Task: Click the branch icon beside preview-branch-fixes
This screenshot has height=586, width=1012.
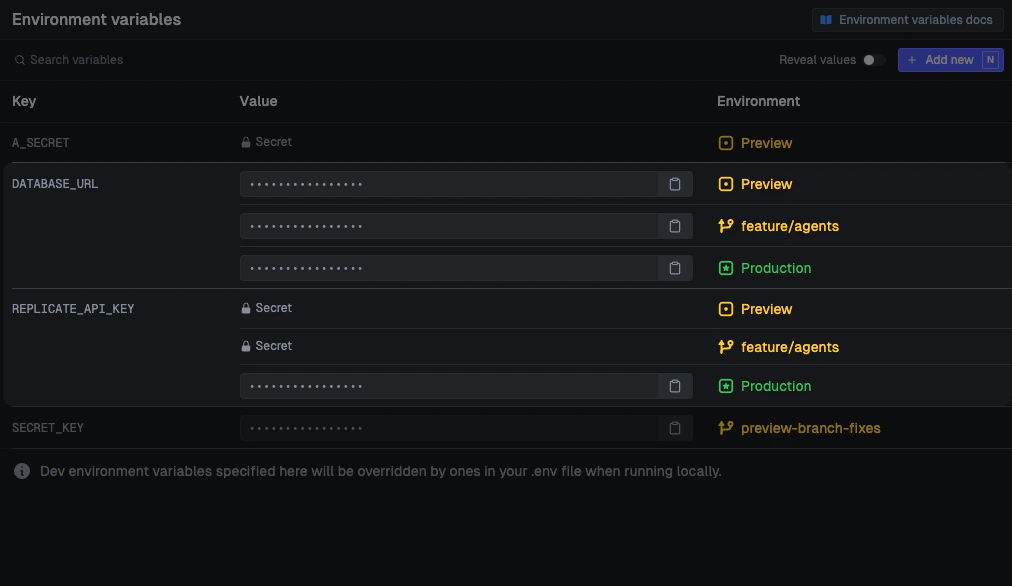Action: pos(726,427)
